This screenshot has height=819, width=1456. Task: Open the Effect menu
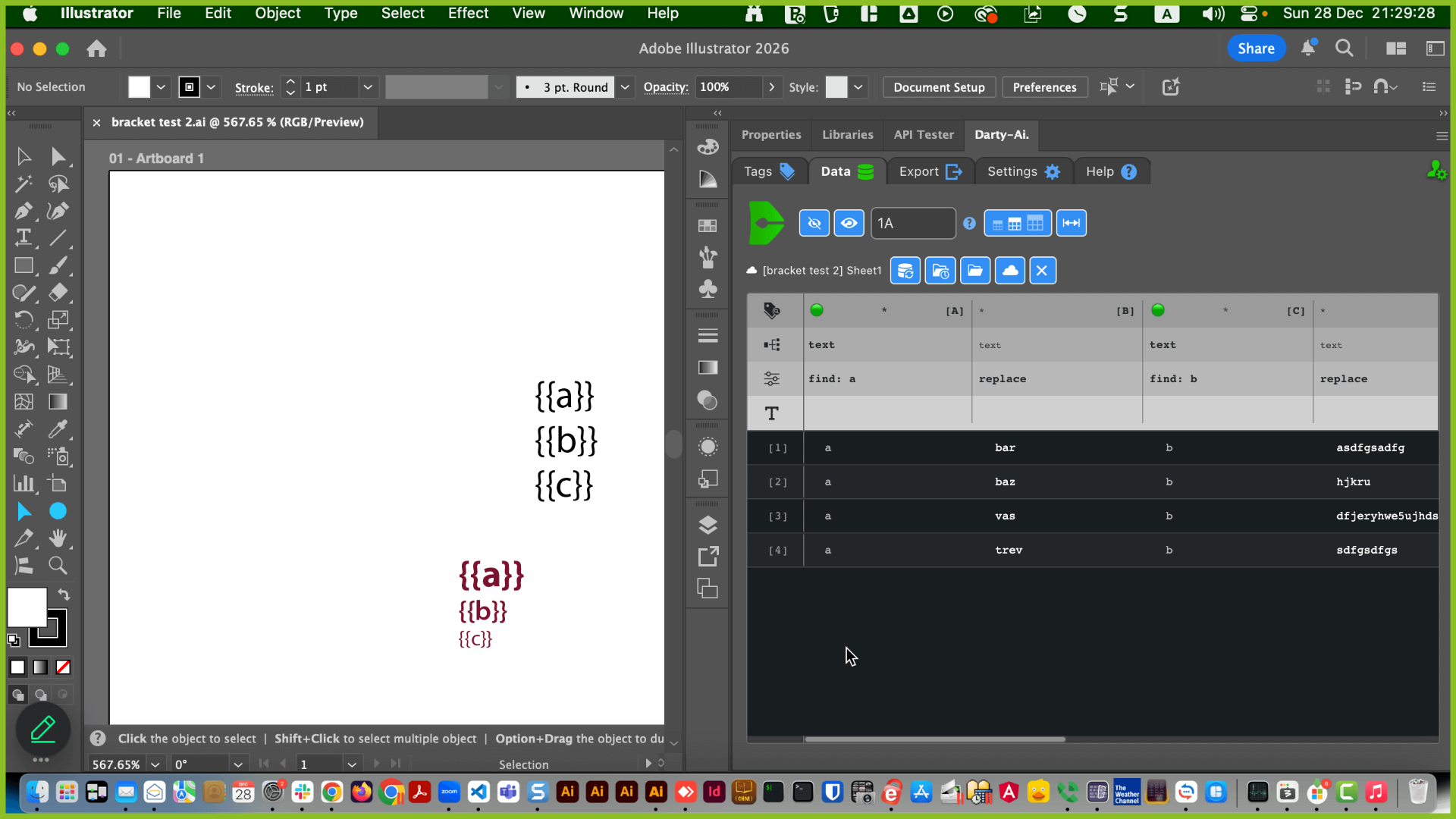[468, 13]
